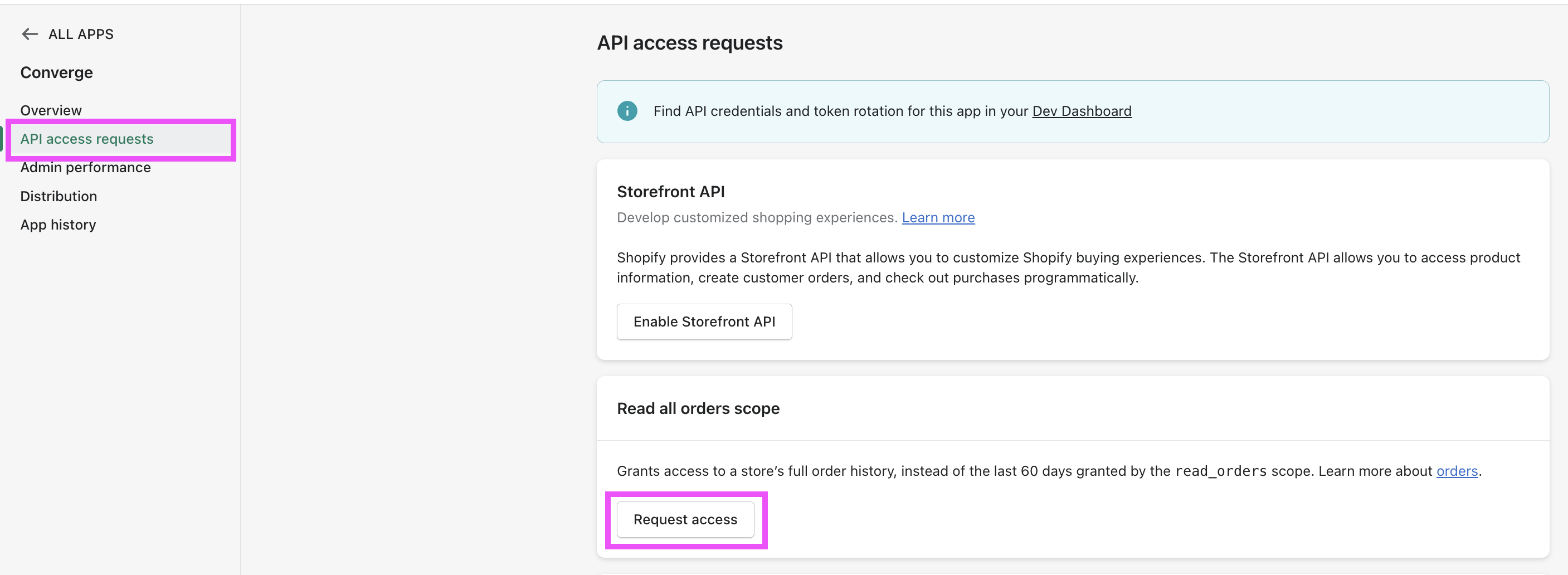Click the highlighted API access requests nav entry
The image size is (1568, 575).
[87, 139]
